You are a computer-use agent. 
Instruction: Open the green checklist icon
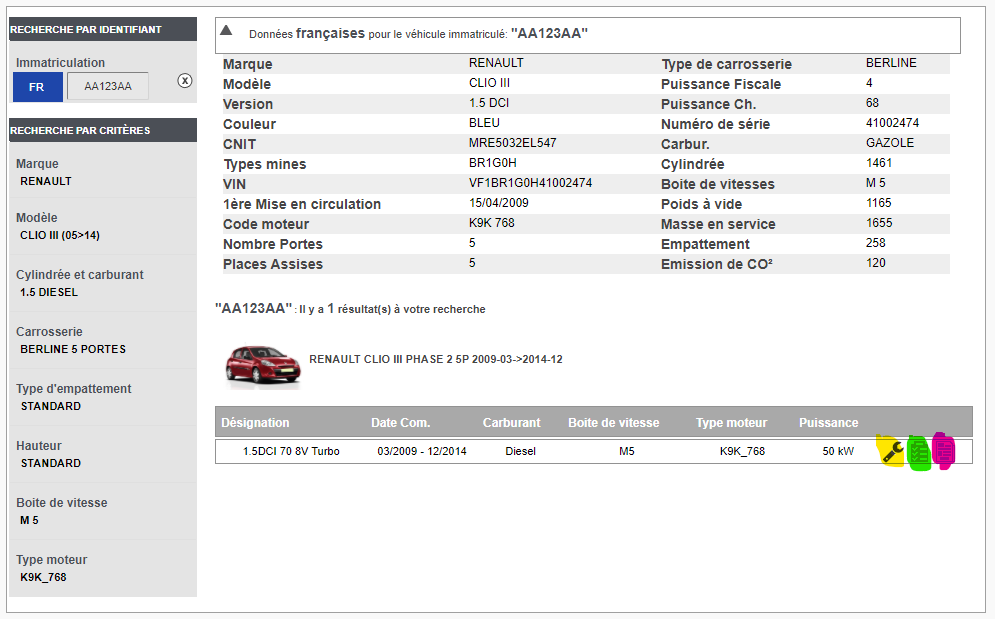(x=919, y=453)
